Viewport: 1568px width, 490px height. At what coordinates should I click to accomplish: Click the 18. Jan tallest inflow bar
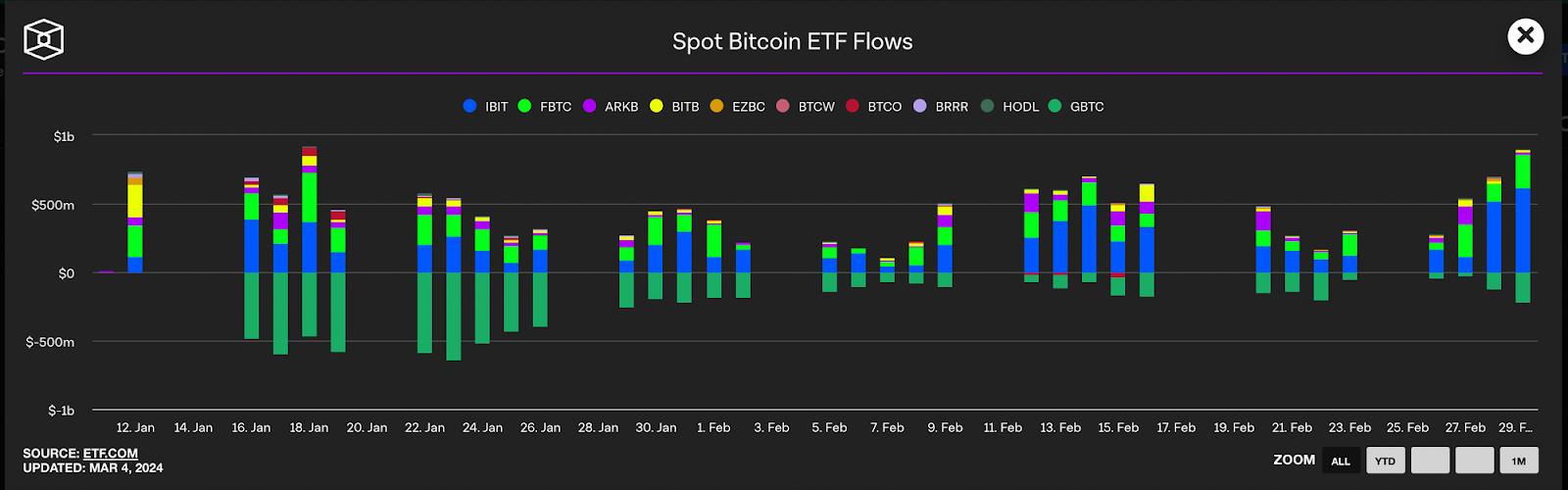pyautogui.click(x=310, y=210)
